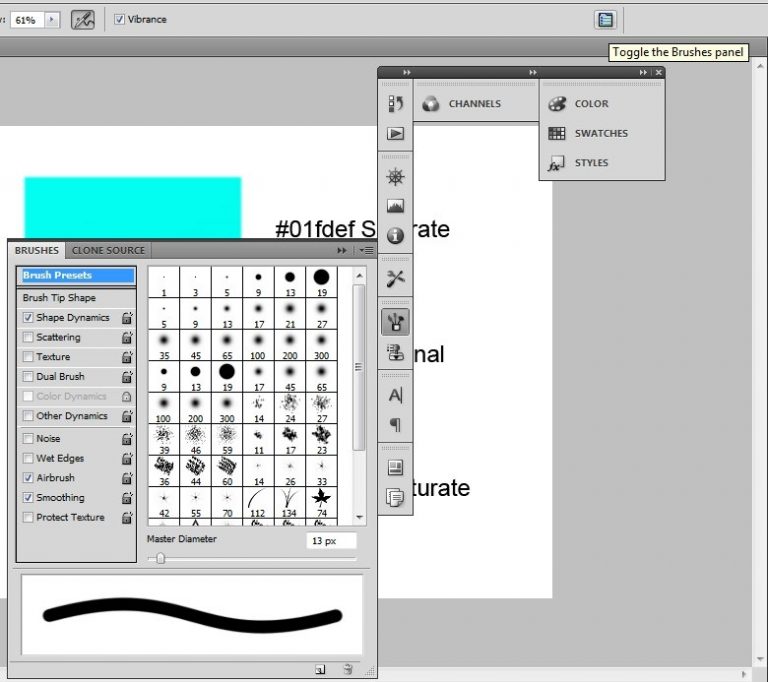Open the History panel icon in dock
The width and height of the screenshot is (768, 682).
click(395, 103)
